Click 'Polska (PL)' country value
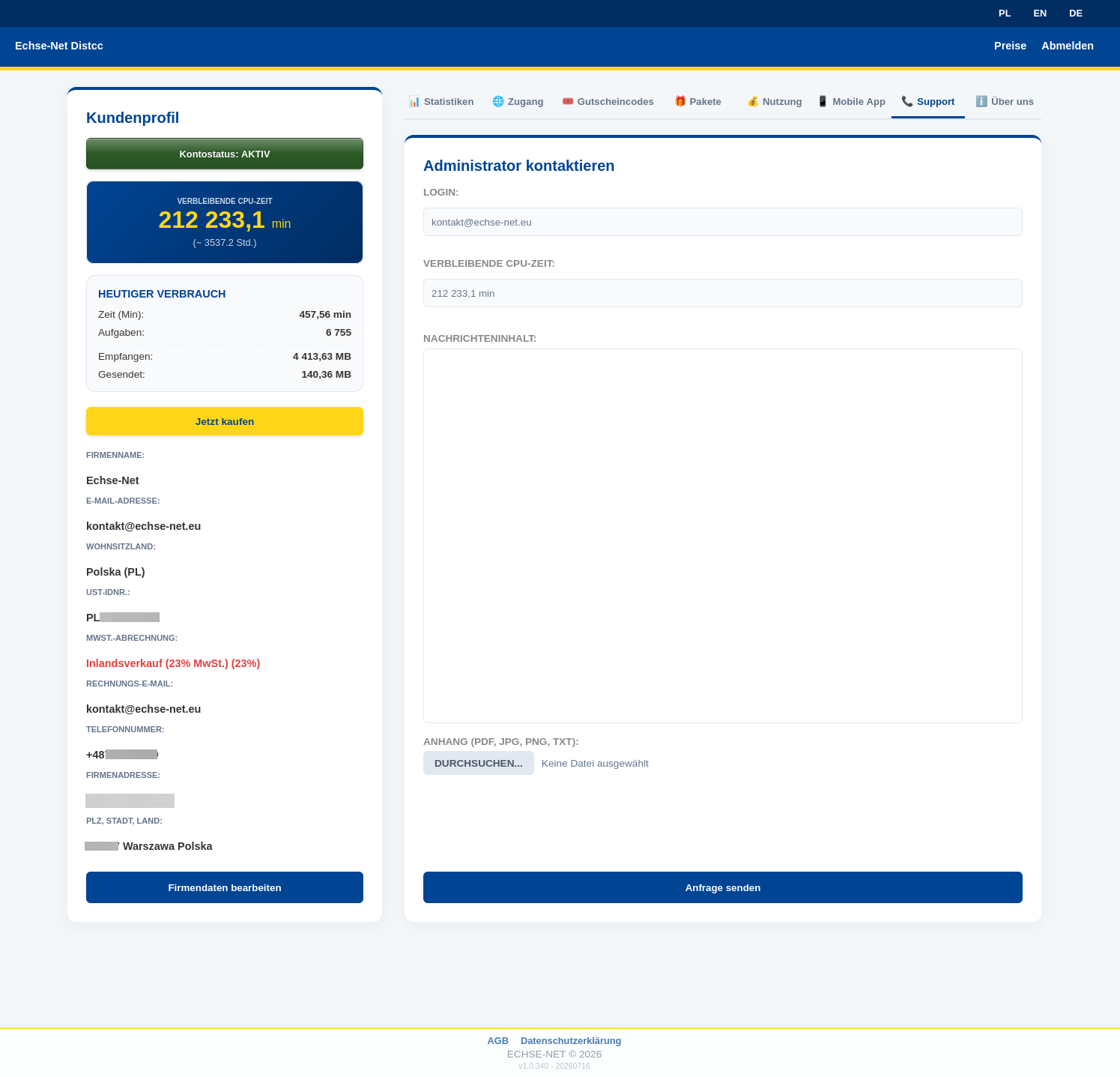 115,572
